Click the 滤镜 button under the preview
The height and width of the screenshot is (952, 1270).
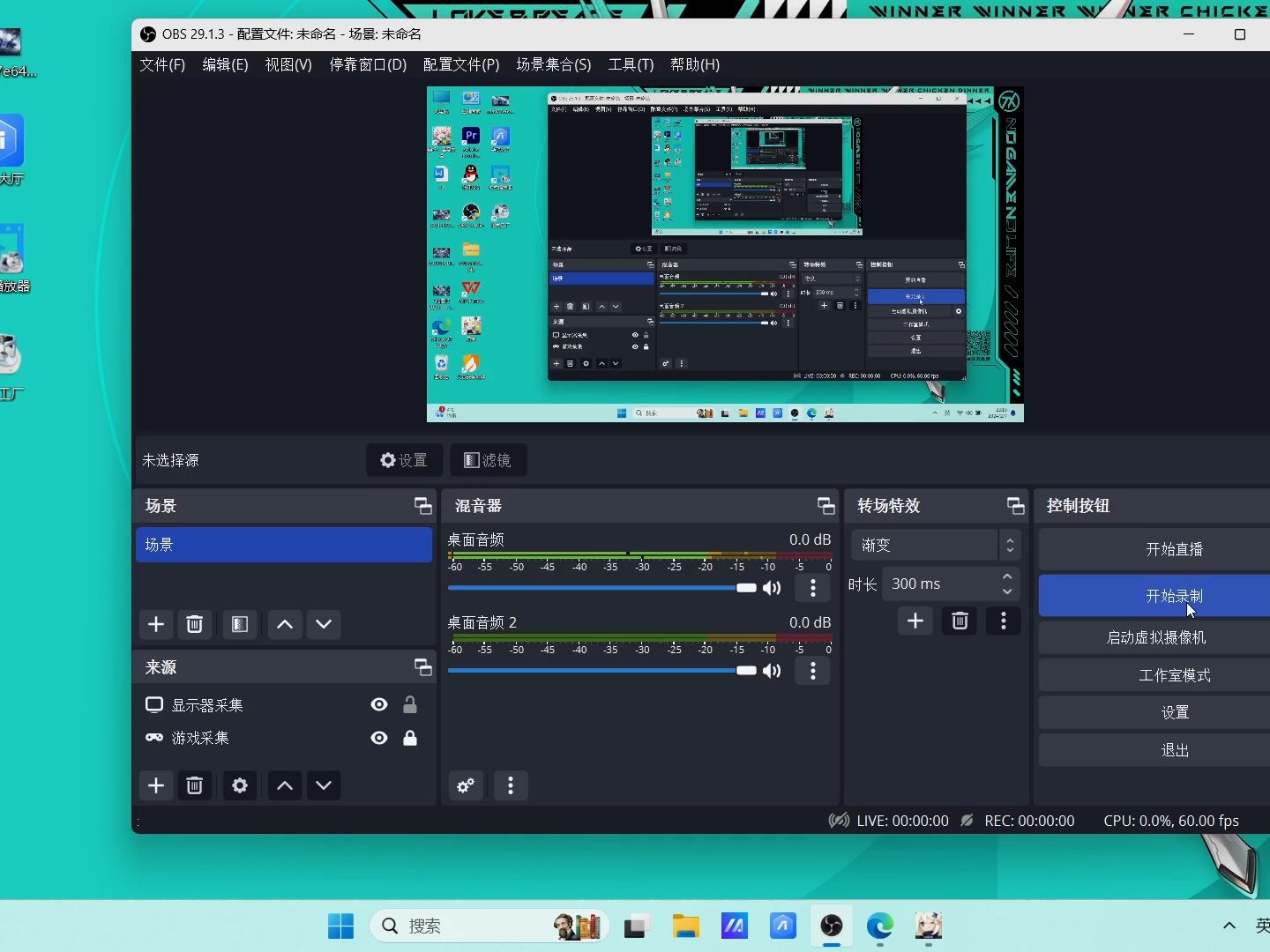click(488, 460)
